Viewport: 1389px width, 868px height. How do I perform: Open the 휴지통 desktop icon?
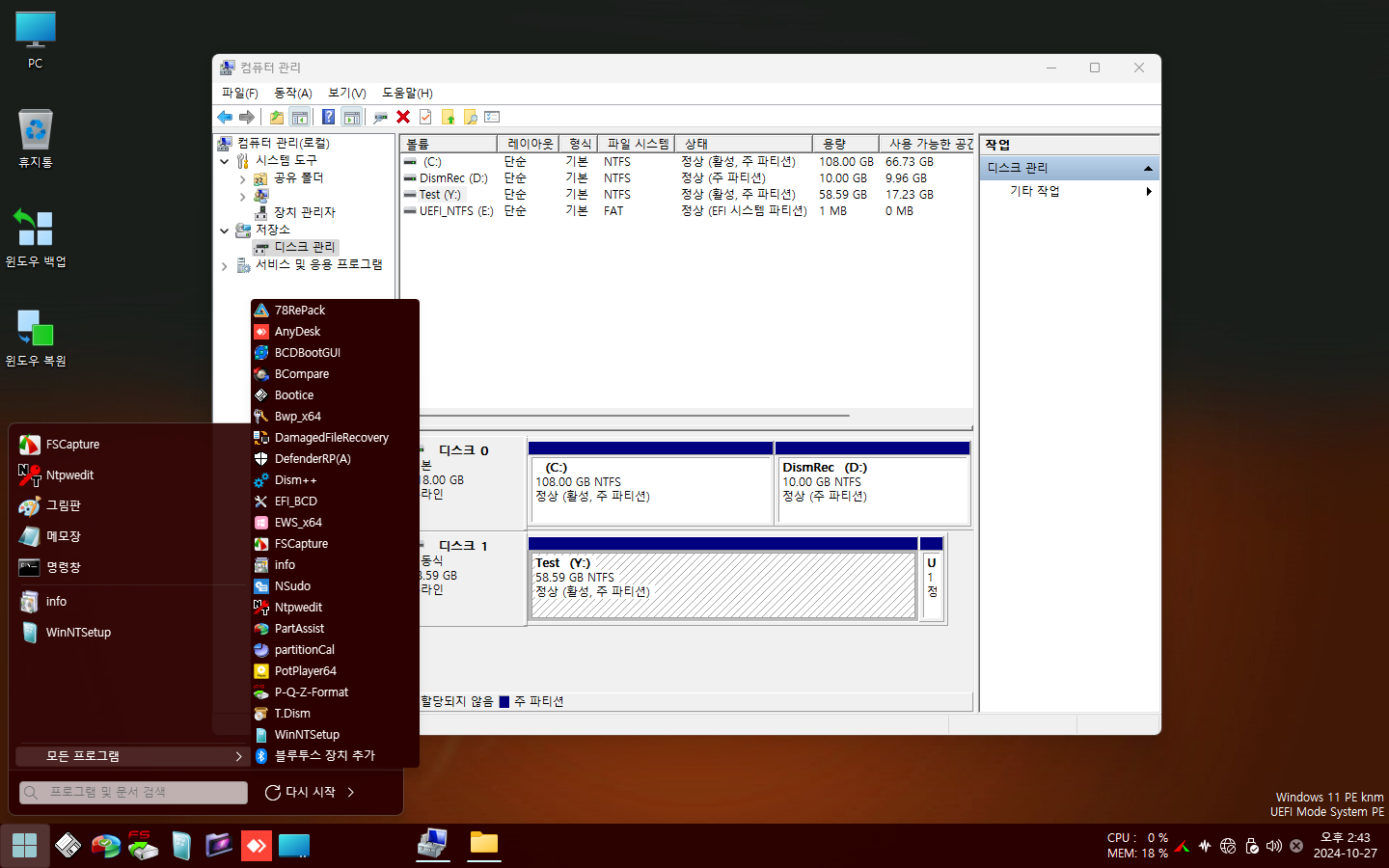tap(36, 138)
